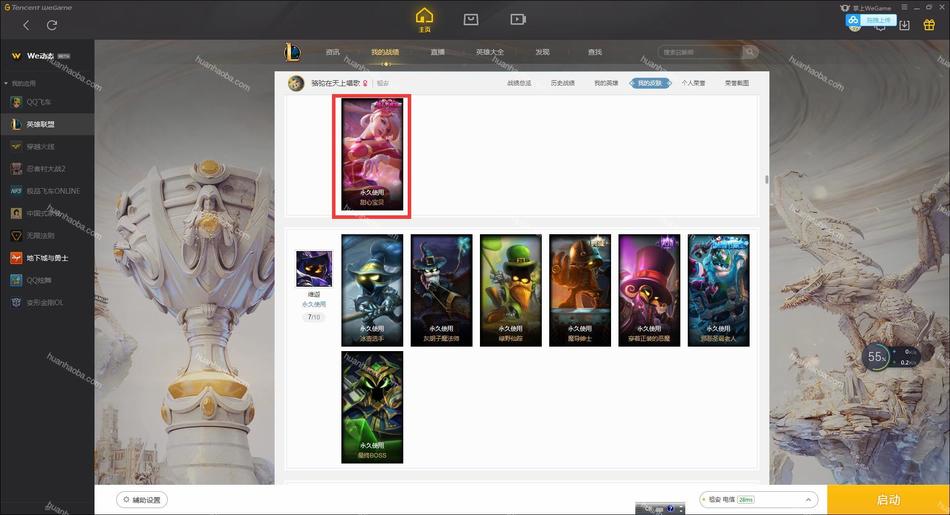Switch to the 荣誉截图 sub-tab
The image size is (950, 515).
tap(737, 83)
